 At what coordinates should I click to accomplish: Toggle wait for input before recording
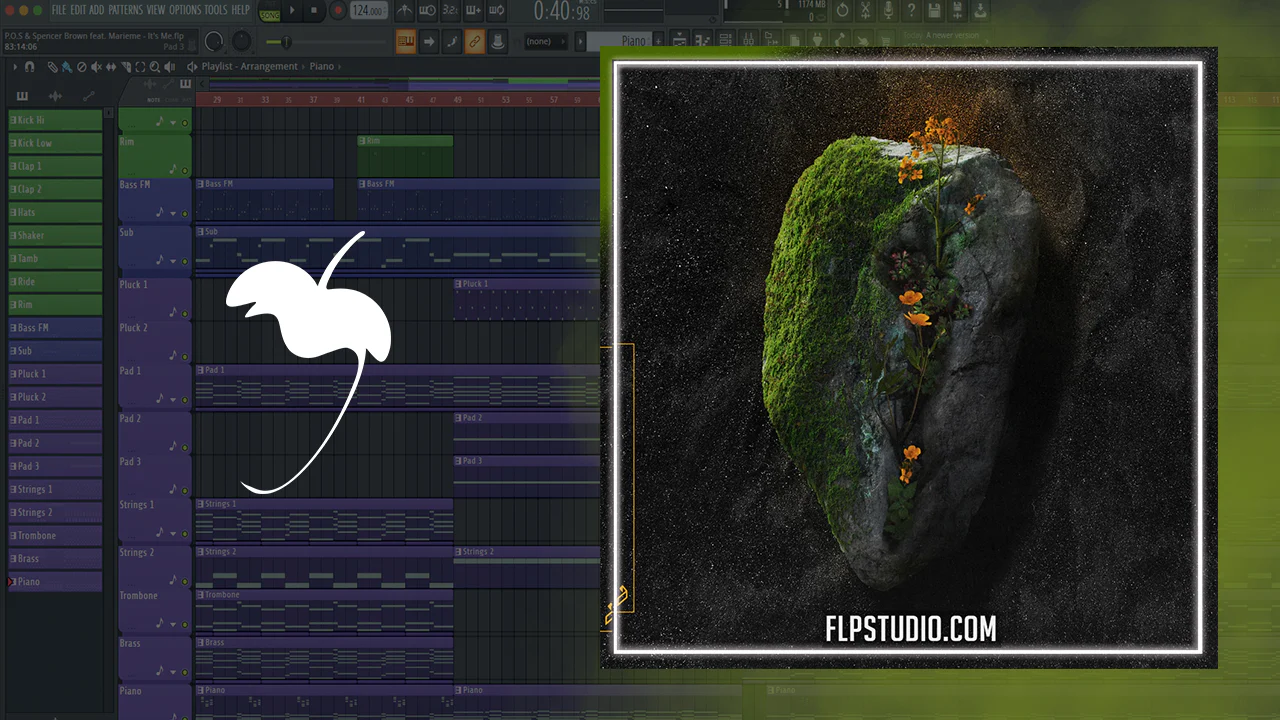(x=427, y=11)
